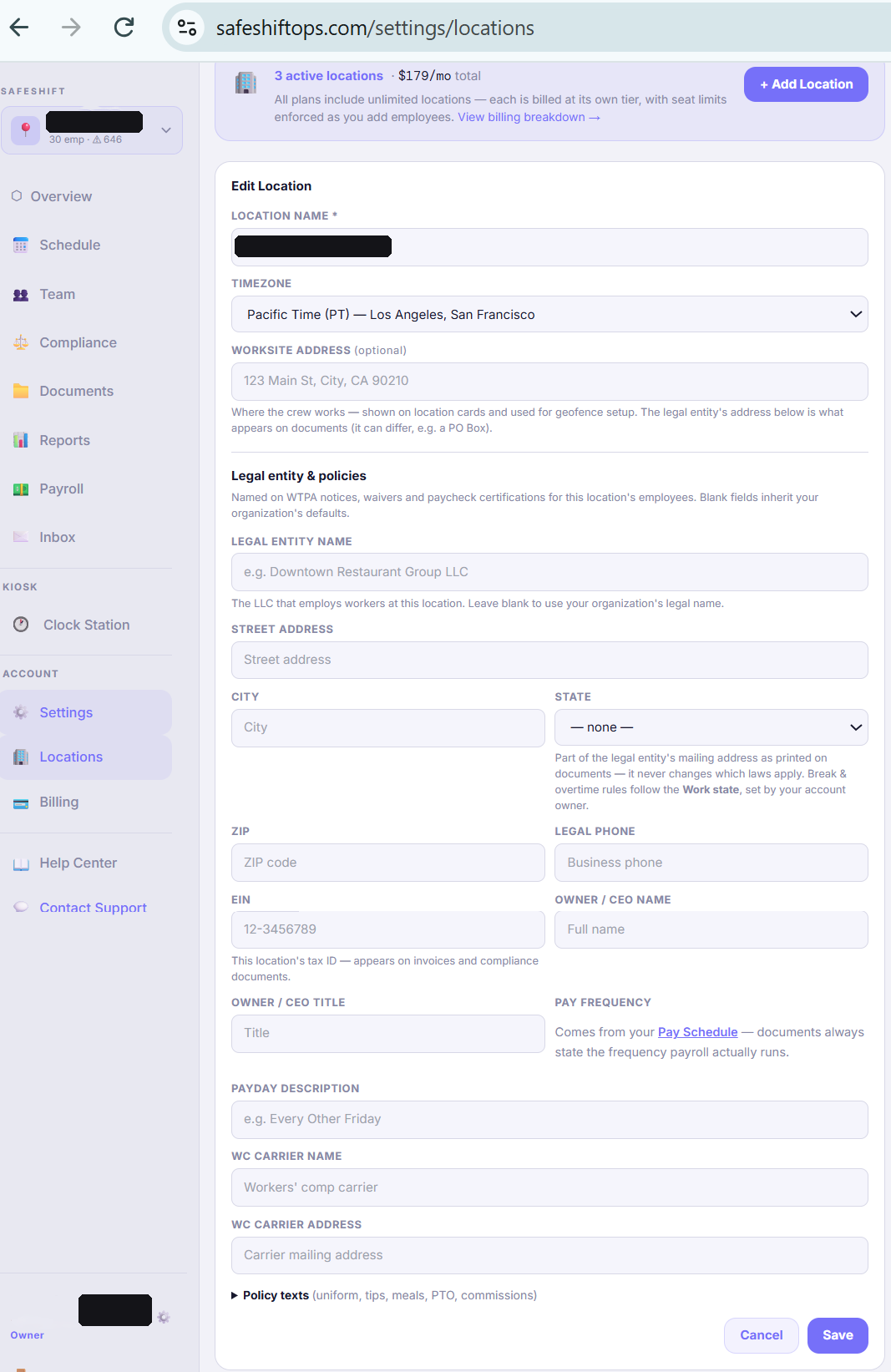This screenshot has width=891, height=1372.
Task: Click Contact Support link
Action: [93, 908]
